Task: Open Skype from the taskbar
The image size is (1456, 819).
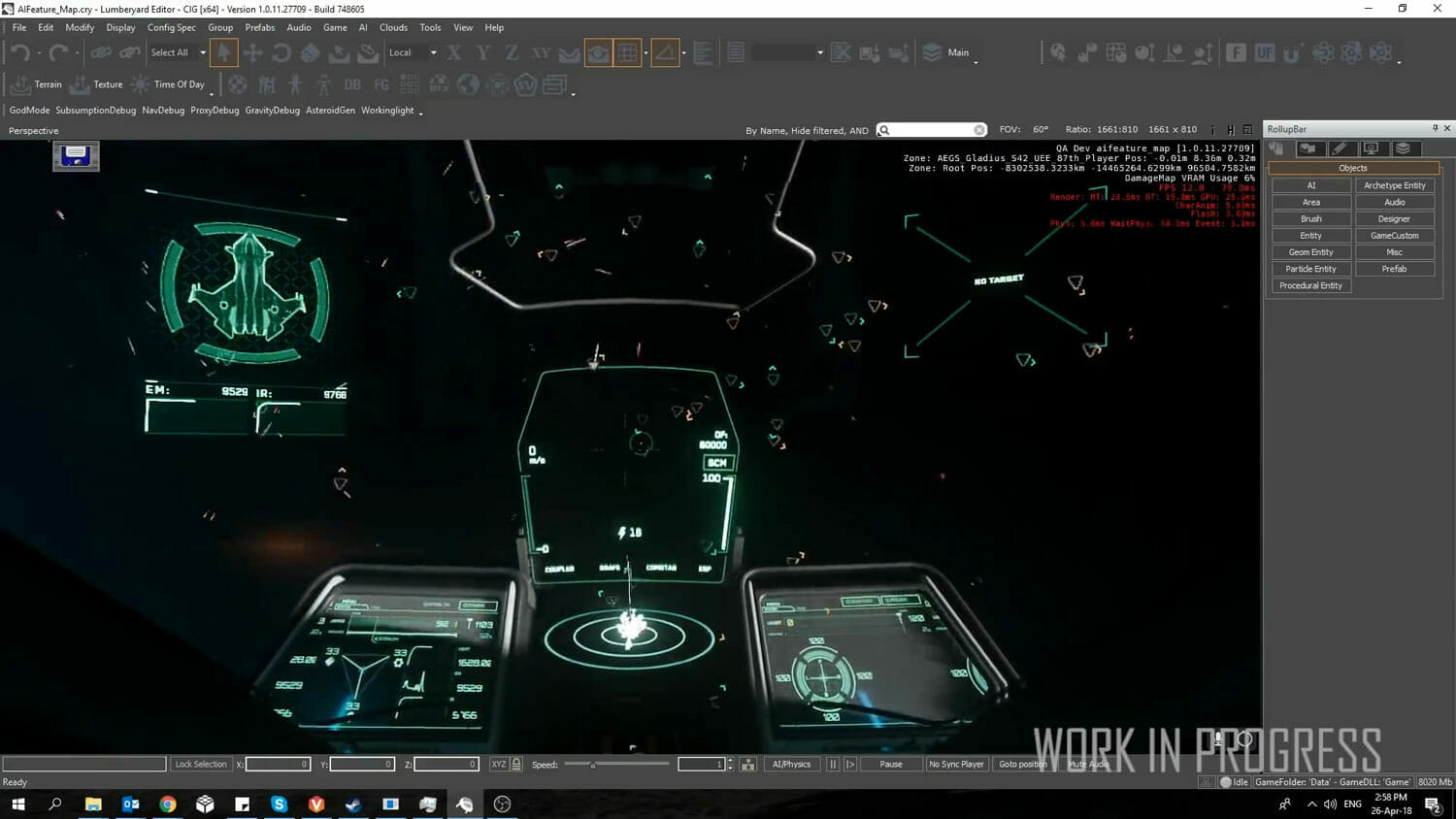Action: (279, 803)
